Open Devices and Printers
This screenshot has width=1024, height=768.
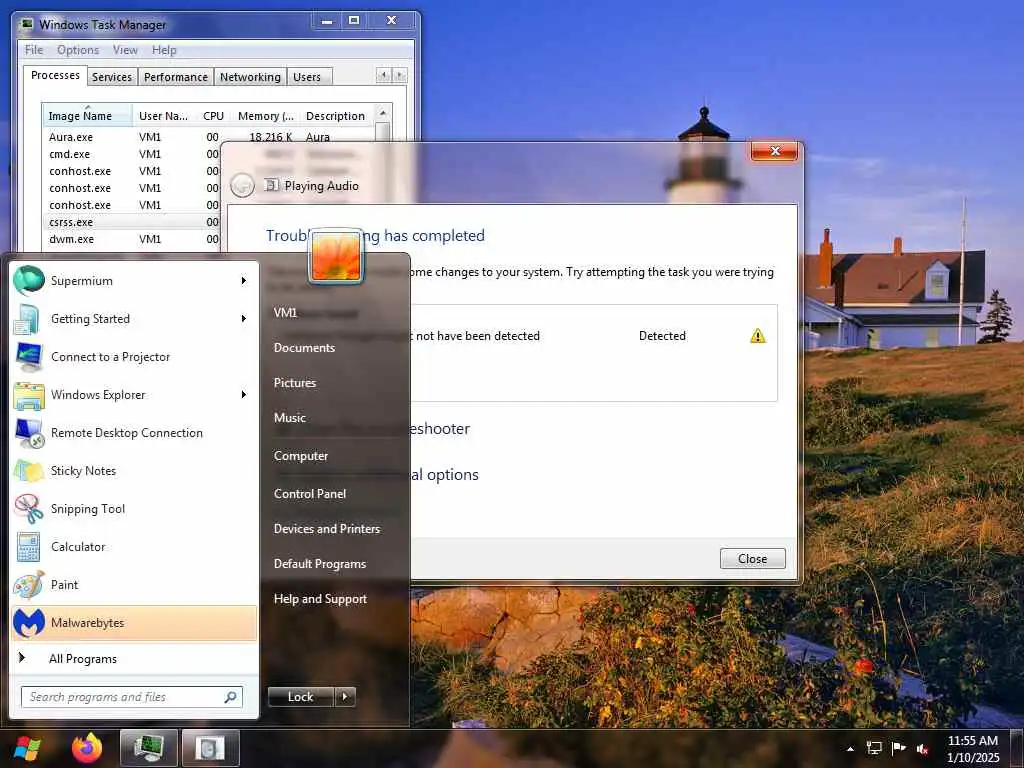tap(327, 529)
